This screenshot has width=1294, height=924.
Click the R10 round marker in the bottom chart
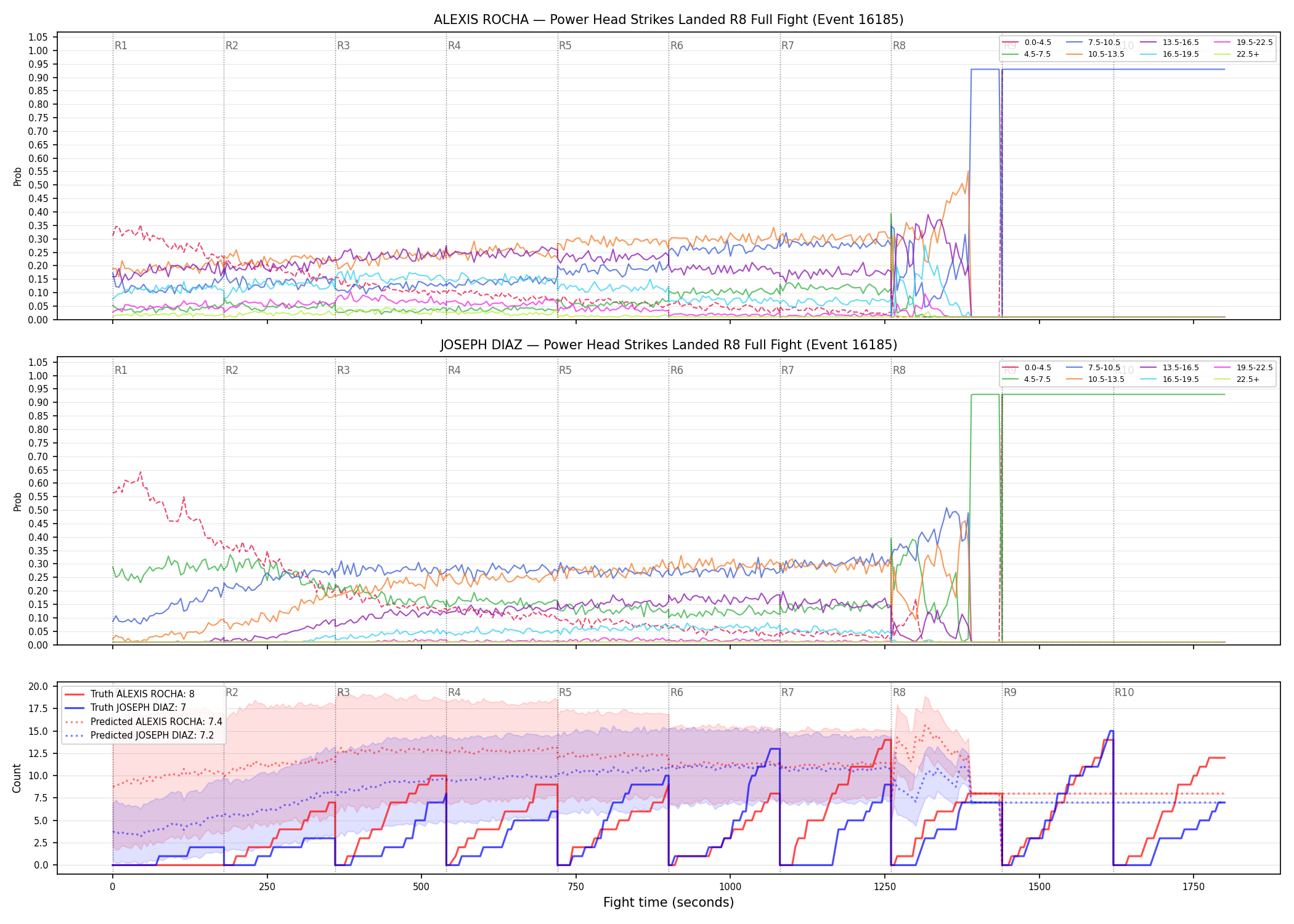coord(1124,692)
